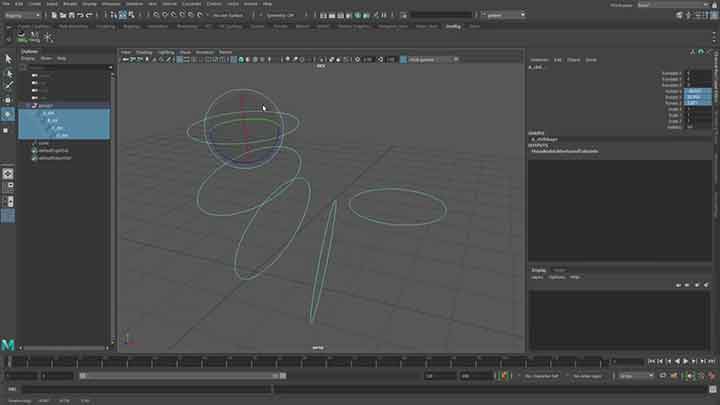Open the menu set dropdown at top left
Screen dimensions: 720x405
coord(22,15)
